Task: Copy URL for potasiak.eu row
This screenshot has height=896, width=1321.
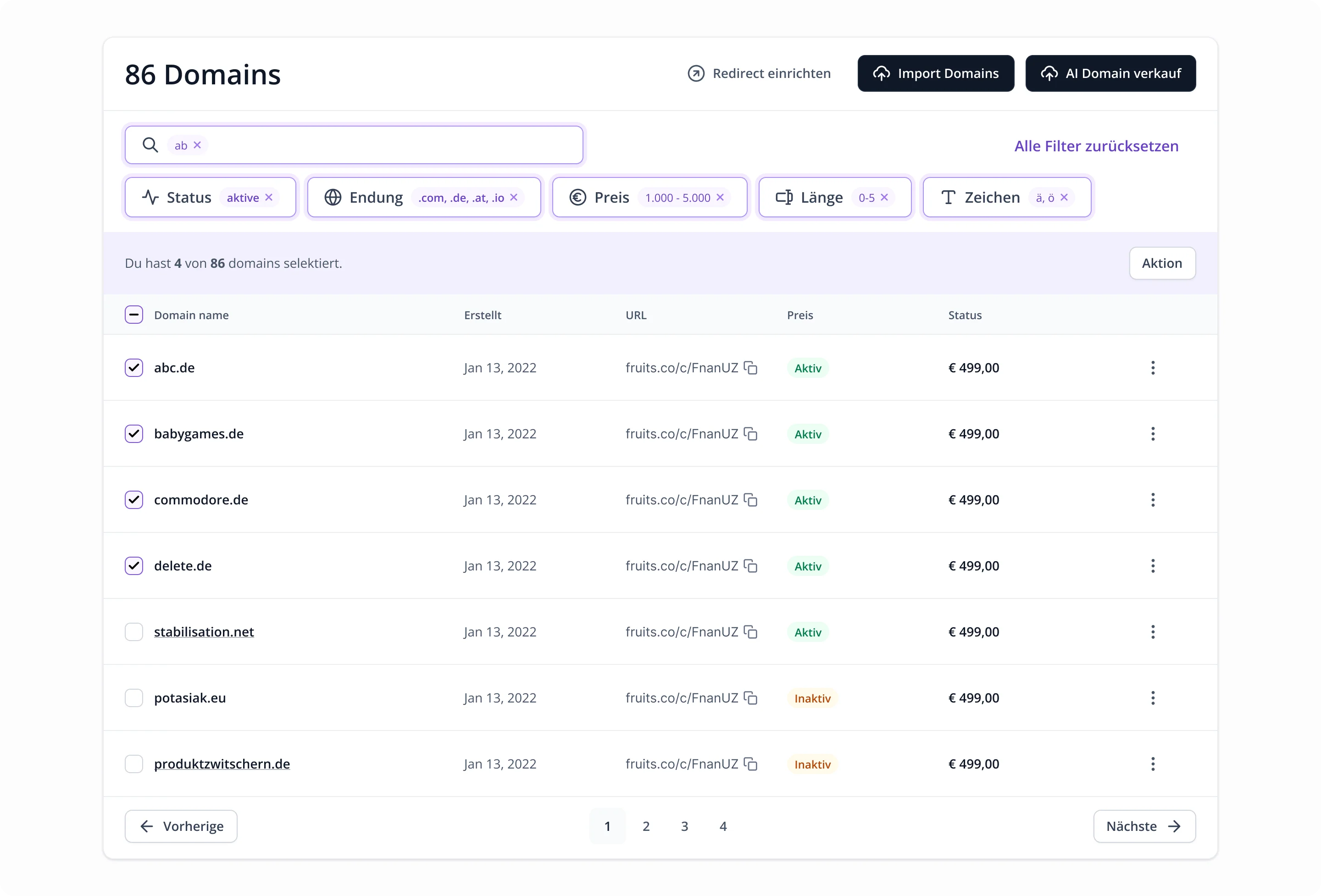Action: (x=751, y=698)
